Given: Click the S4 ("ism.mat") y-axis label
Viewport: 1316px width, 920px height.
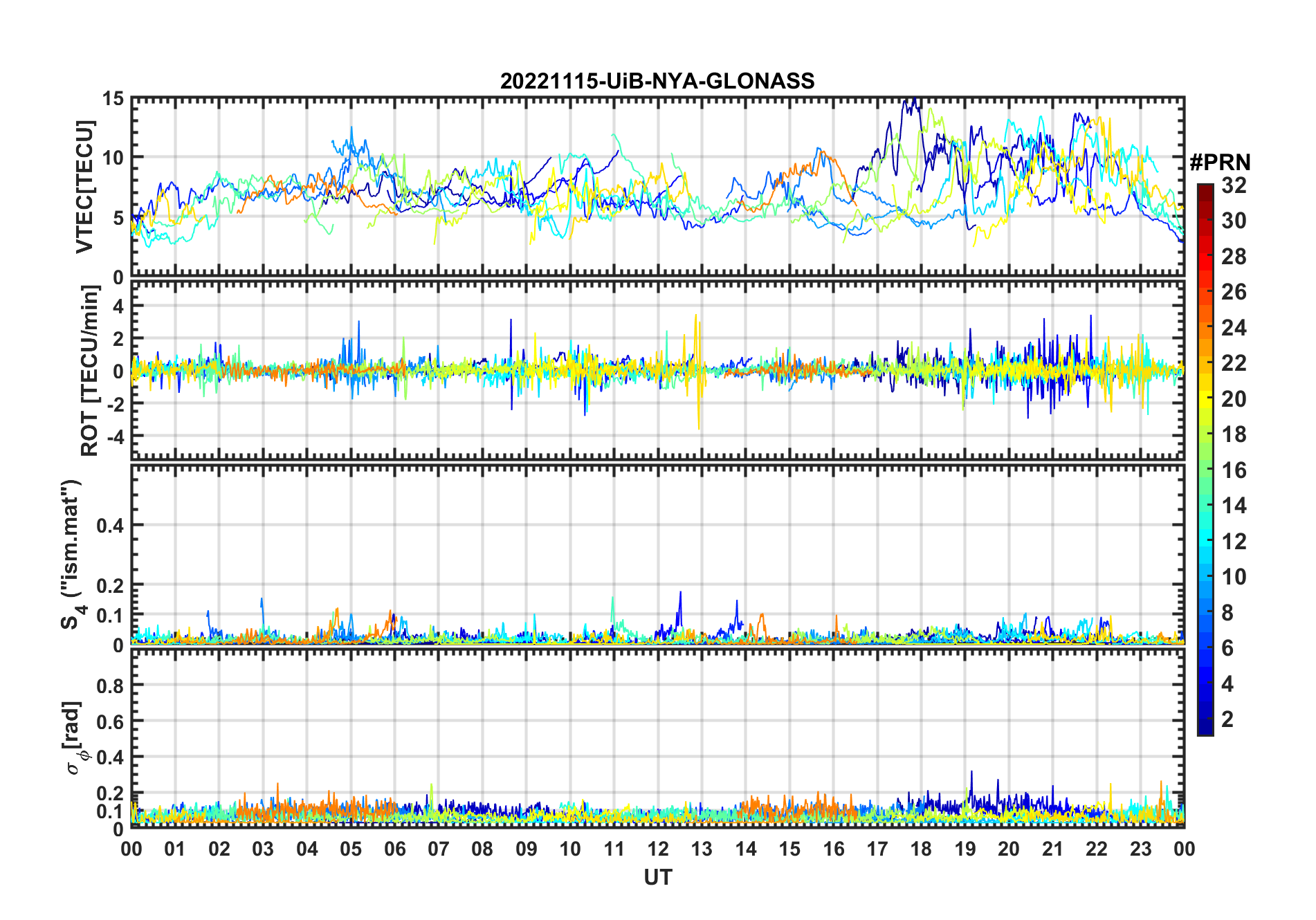Looking at the screenshot, I should click(x=73, y=554).
